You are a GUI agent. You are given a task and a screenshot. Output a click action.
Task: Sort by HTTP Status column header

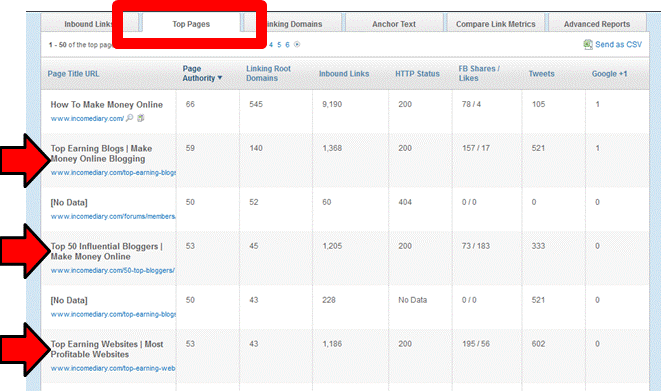click(x=417, y=74)
